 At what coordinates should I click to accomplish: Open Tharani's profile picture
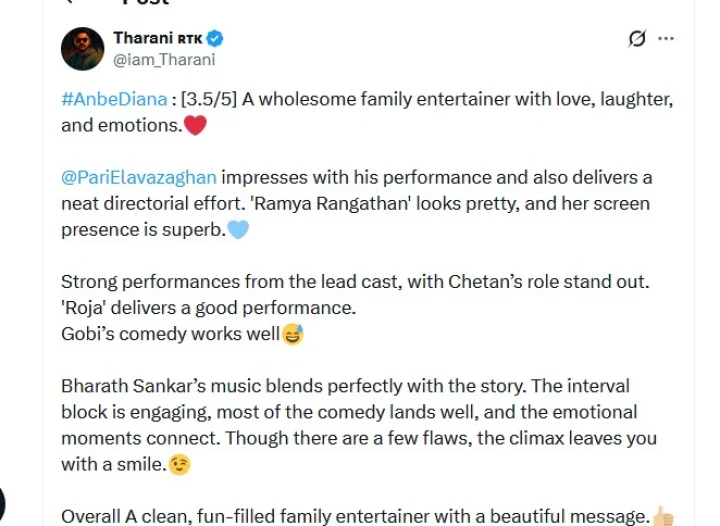[83, 49]
